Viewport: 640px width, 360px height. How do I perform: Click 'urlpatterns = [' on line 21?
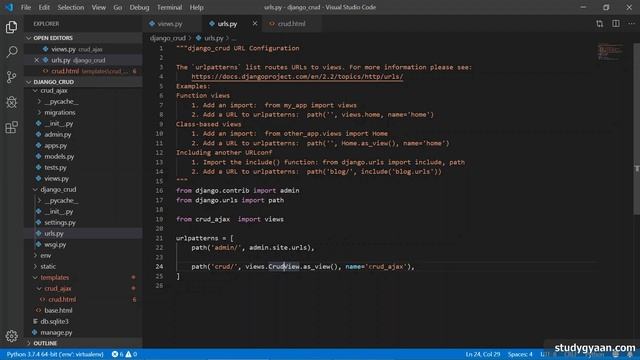204,238
